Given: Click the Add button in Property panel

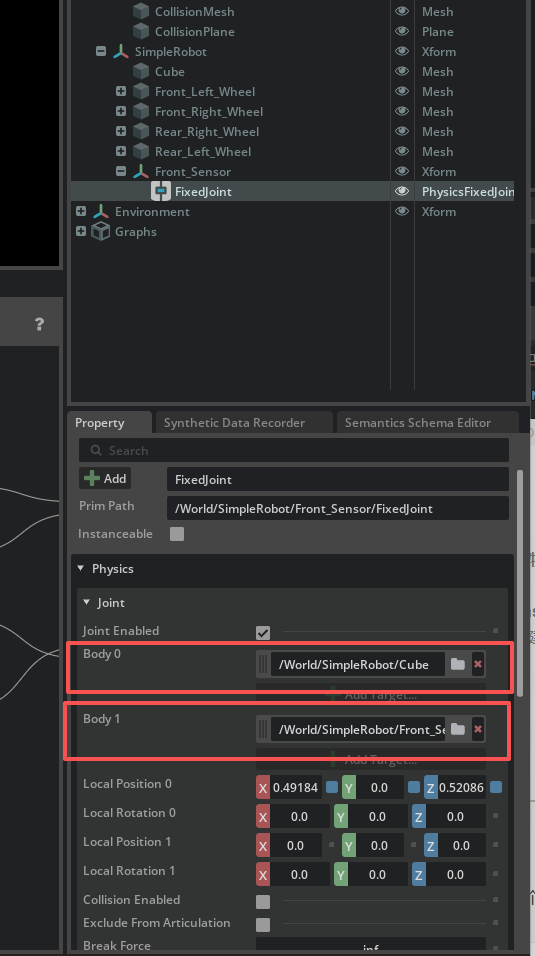Looking at the screenshot, I should pos(105,479).
